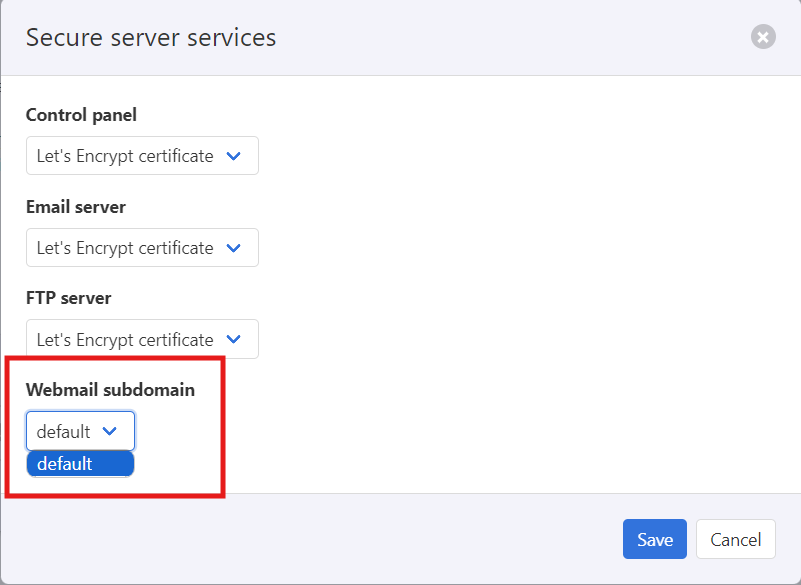Click the chevron arrow in Control panel dropdown
The width and height of the screenshot is (801, 585).
[234, 156]
